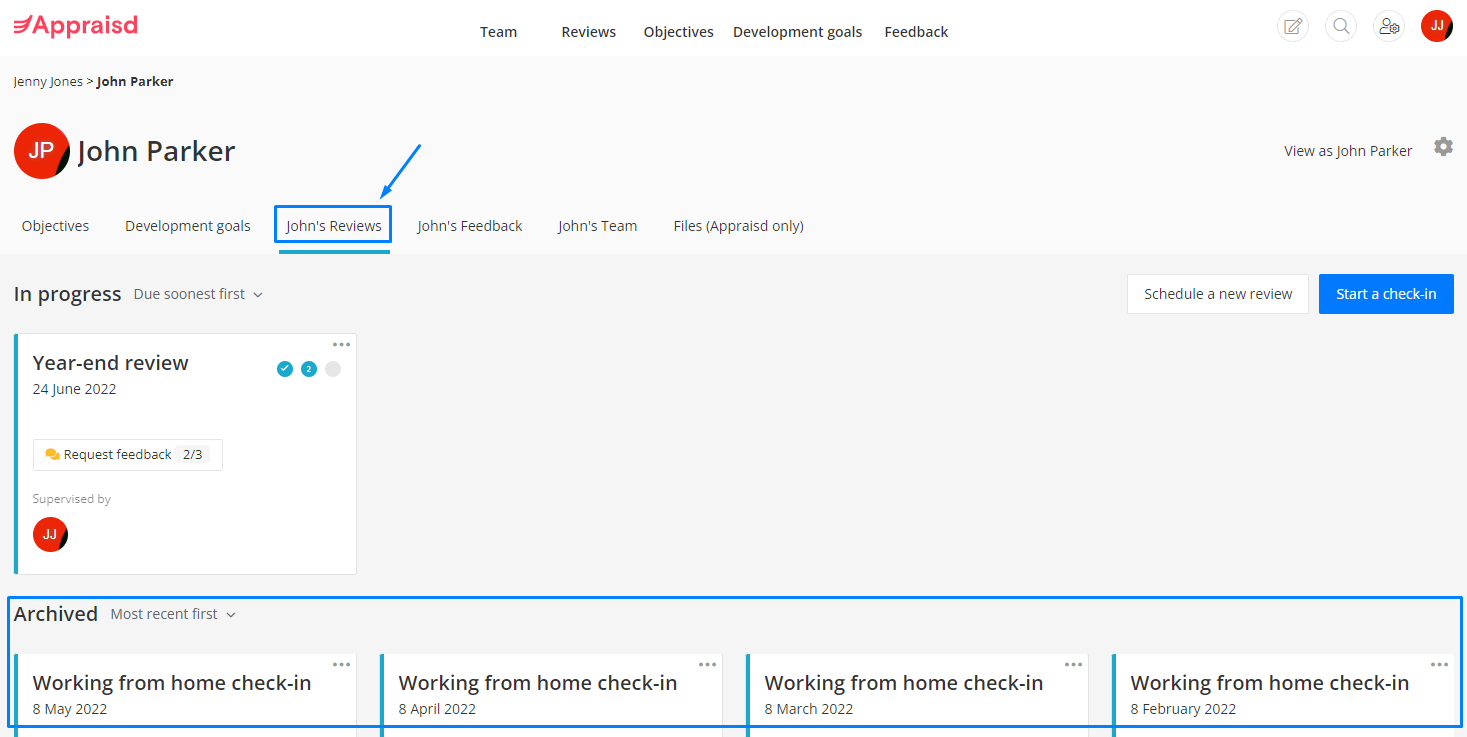Open the Year-end review title
1467x737 pixels.
tap(110, 363)
